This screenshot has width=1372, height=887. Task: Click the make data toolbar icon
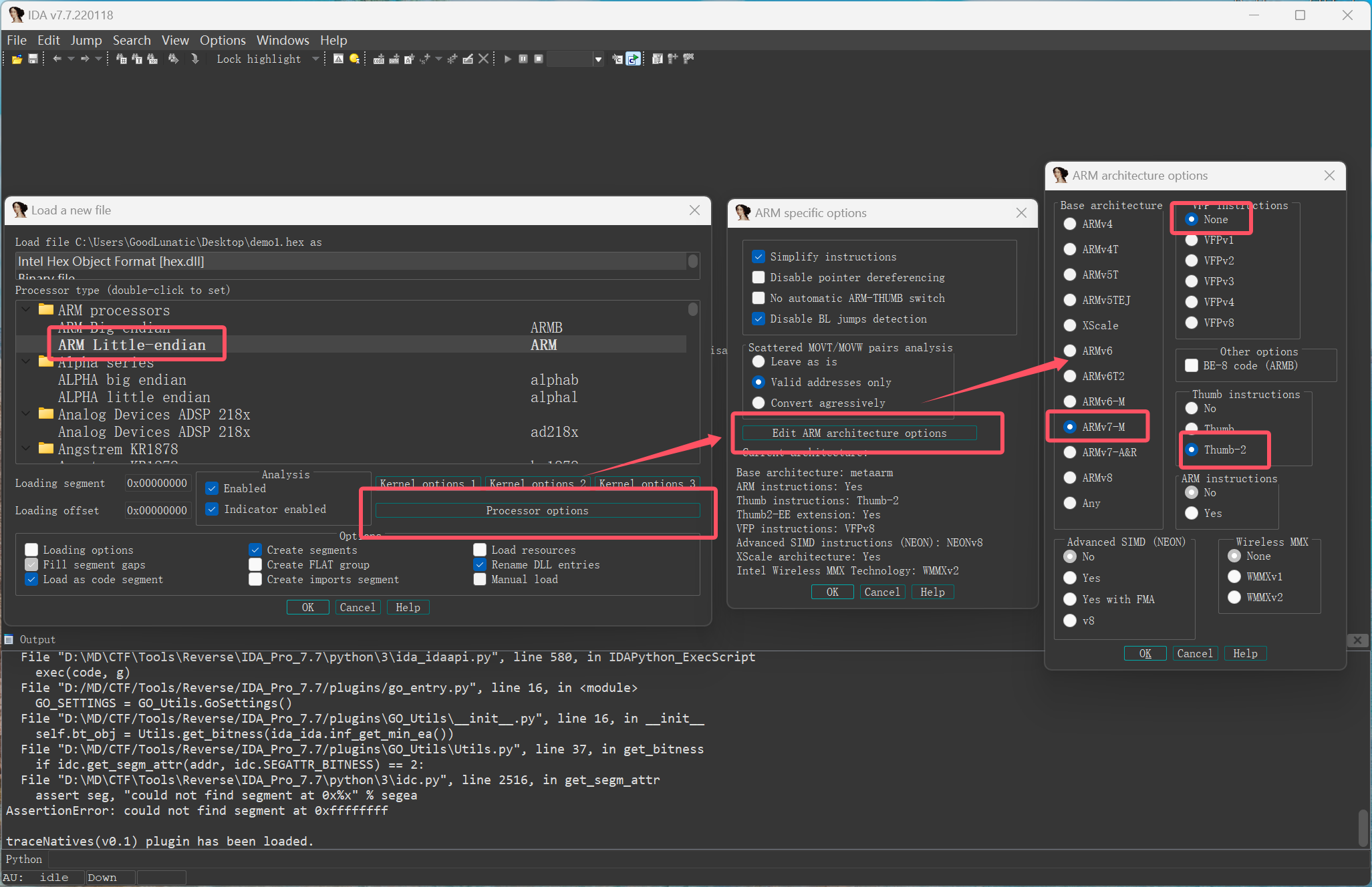coord(394,59)
